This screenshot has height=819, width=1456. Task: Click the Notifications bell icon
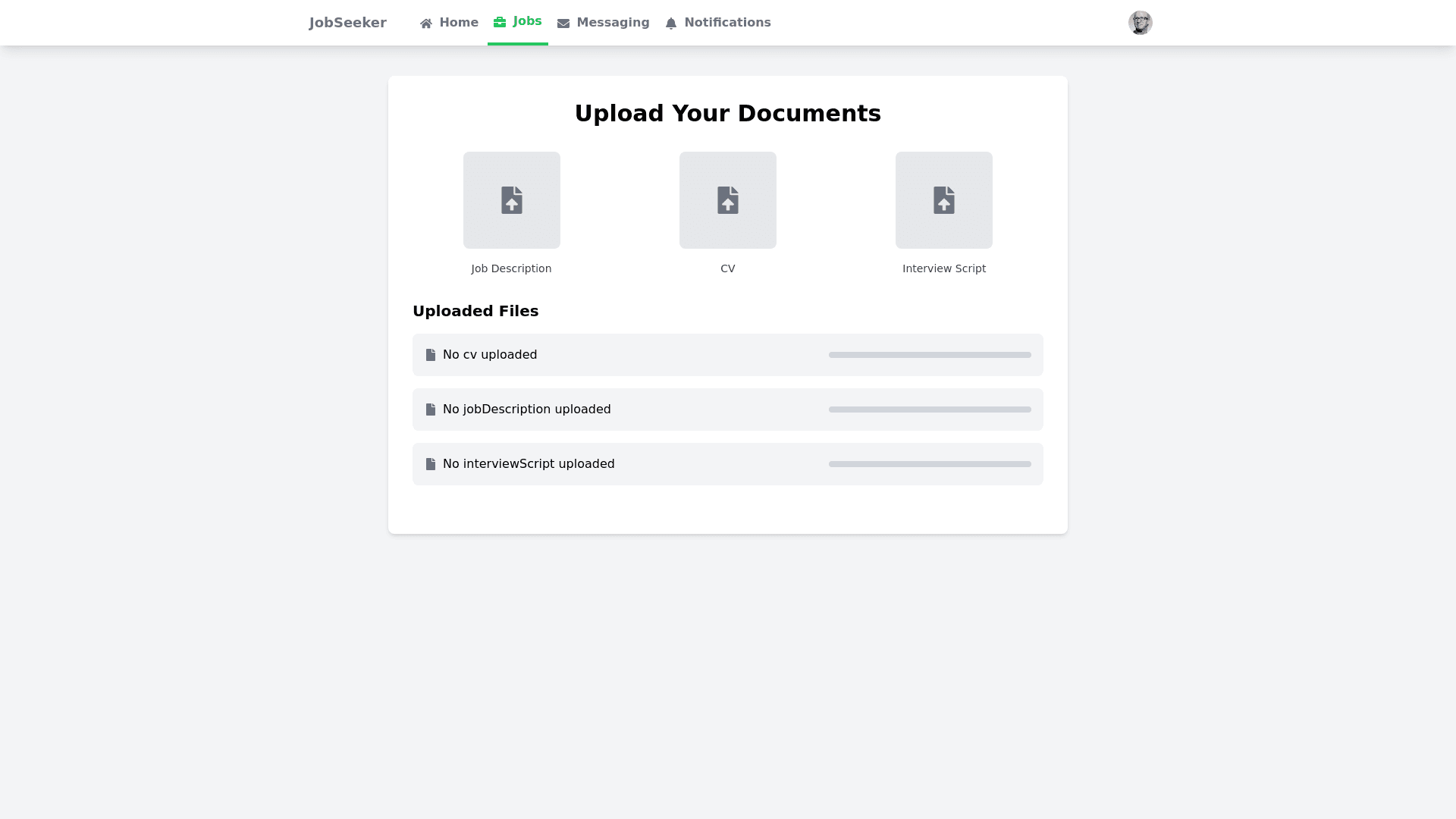(671, 24)
